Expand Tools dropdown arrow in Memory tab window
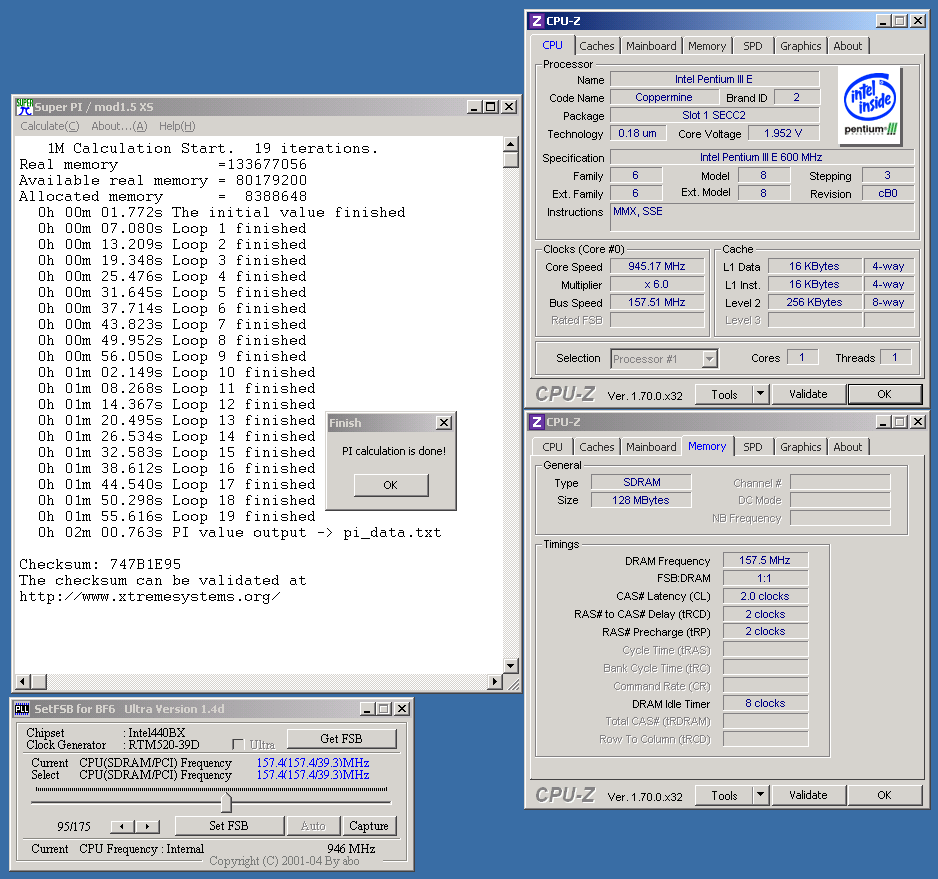The height and width of the screenshot is (879, 938). coord(760,795)
